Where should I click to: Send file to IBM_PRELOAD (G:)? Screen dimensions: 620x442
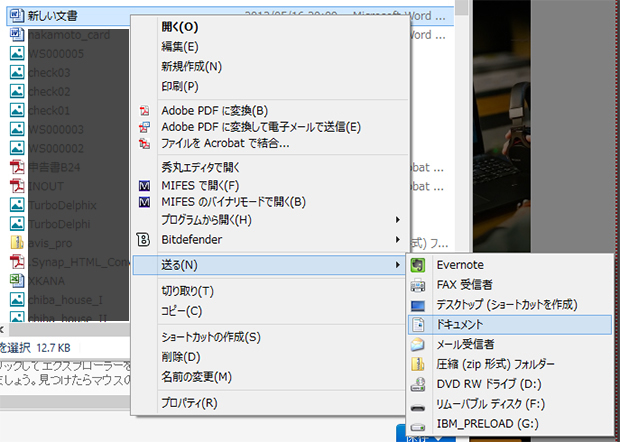510,424
